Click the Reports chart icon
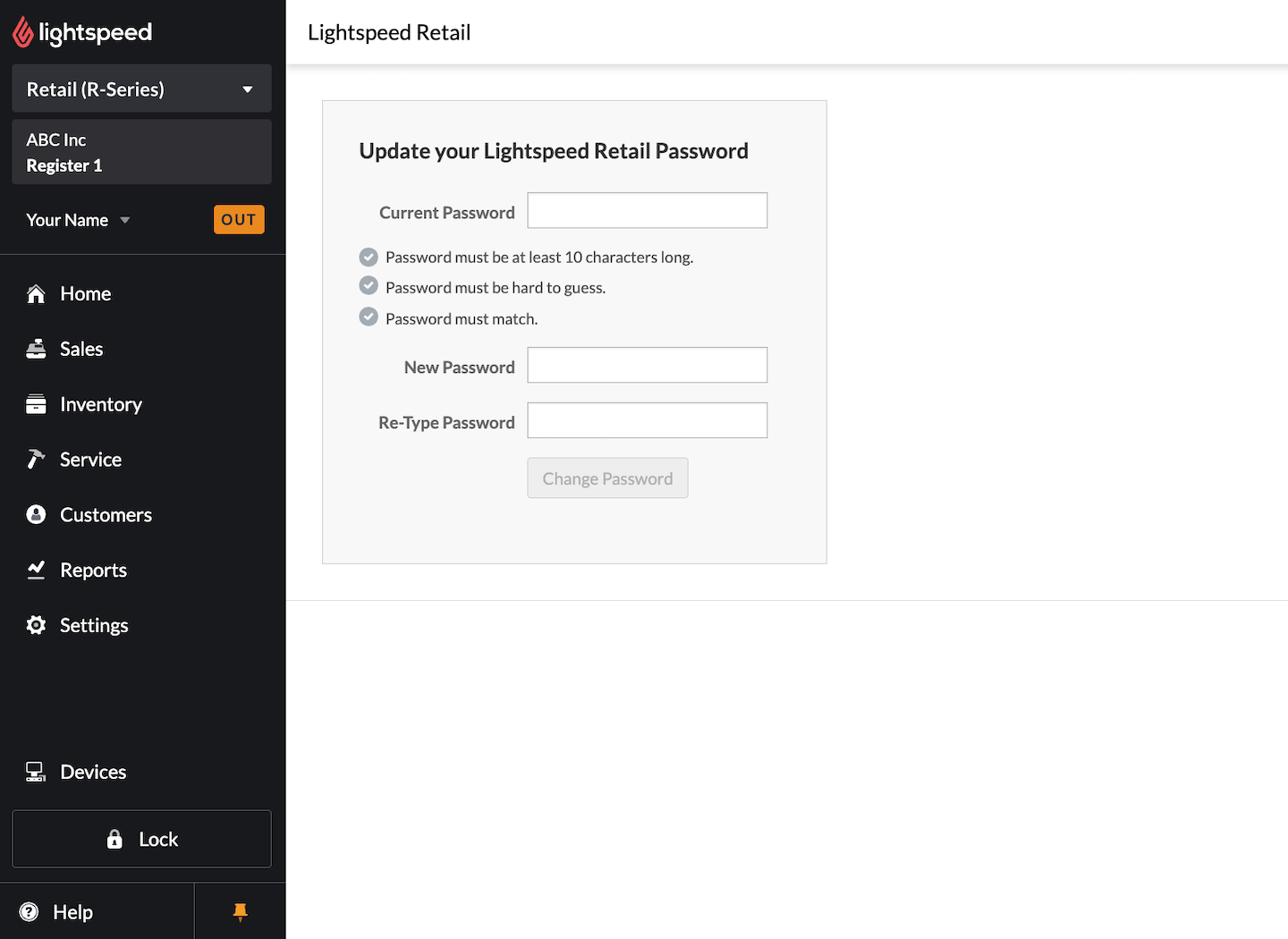This screenshot has height=939, width=1288. click(36, 570)
